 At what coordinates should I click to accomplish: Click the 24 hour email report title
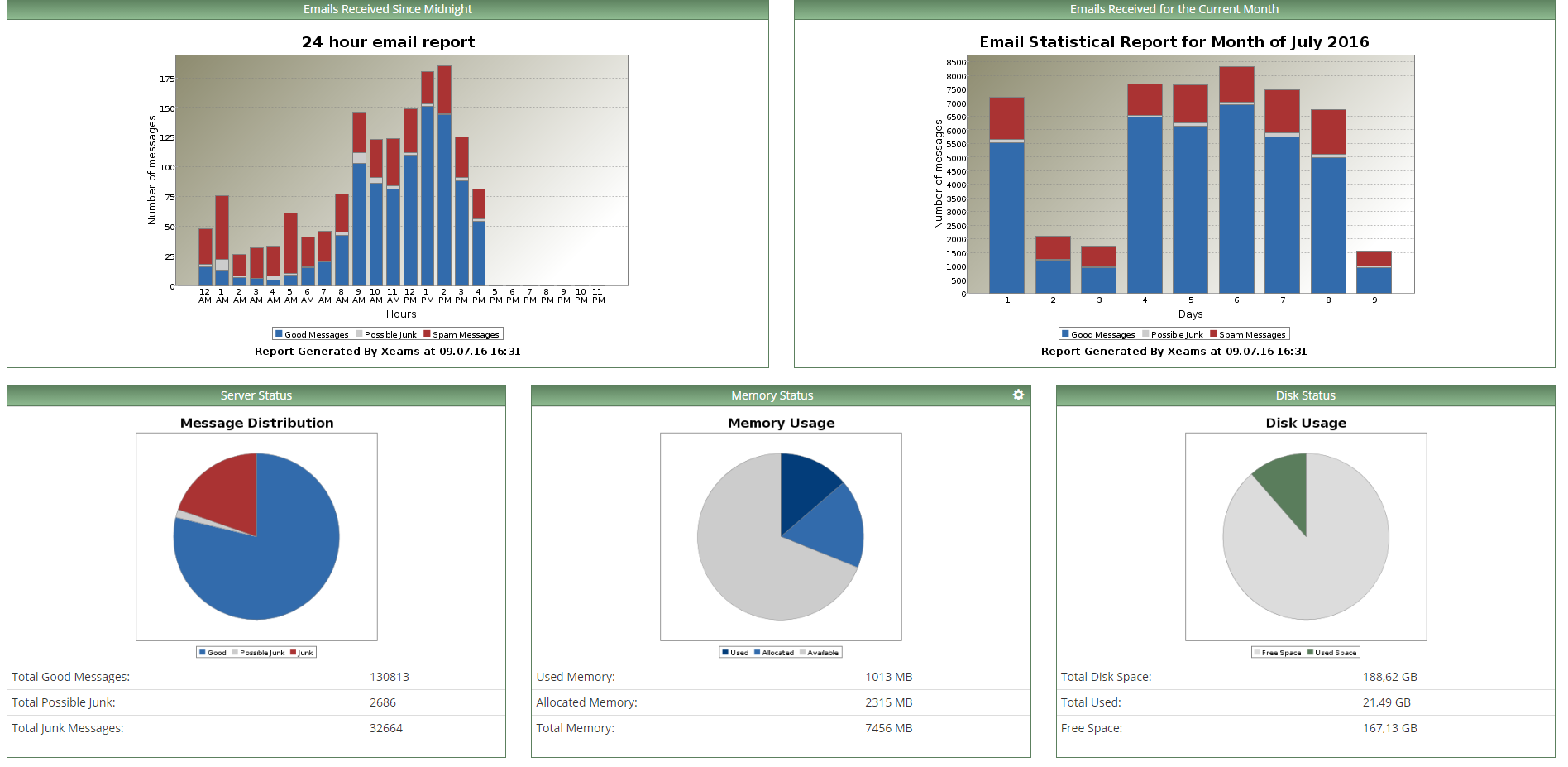(x=388, y=41)
